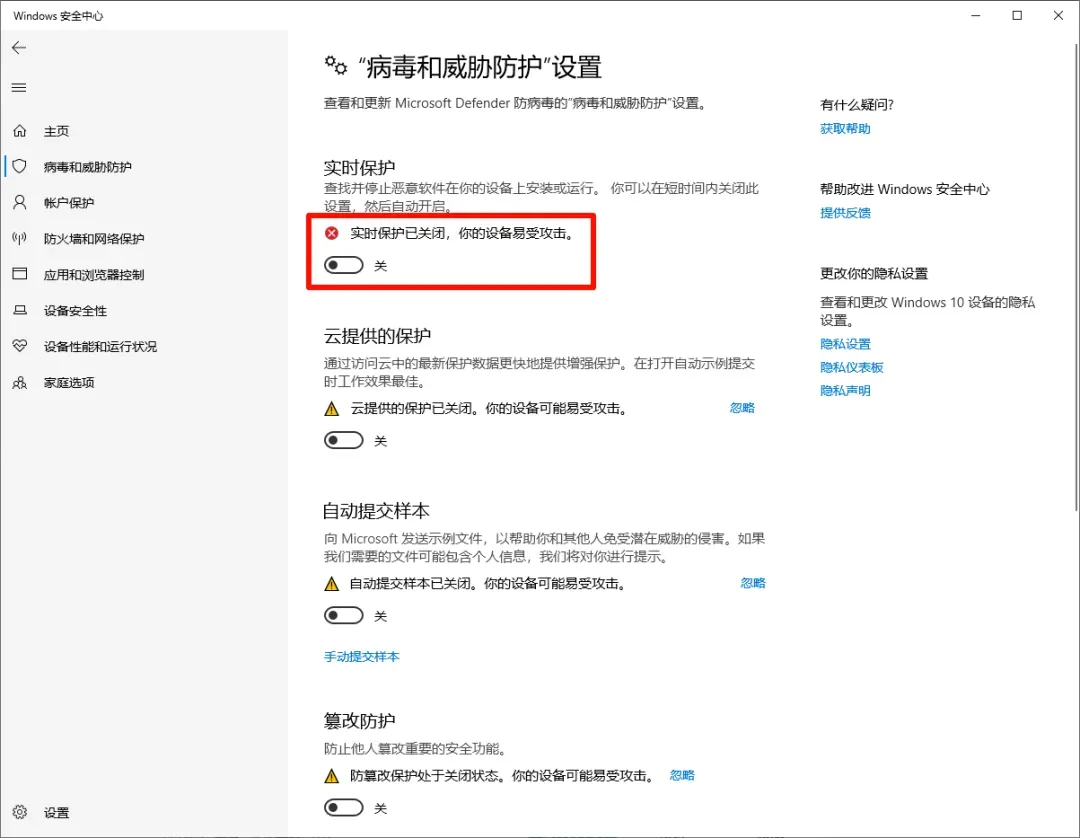The height and width of the screenshot is (838, 1080).
Task: Open the 设备安全性 sidebar item
Action: 144,311
